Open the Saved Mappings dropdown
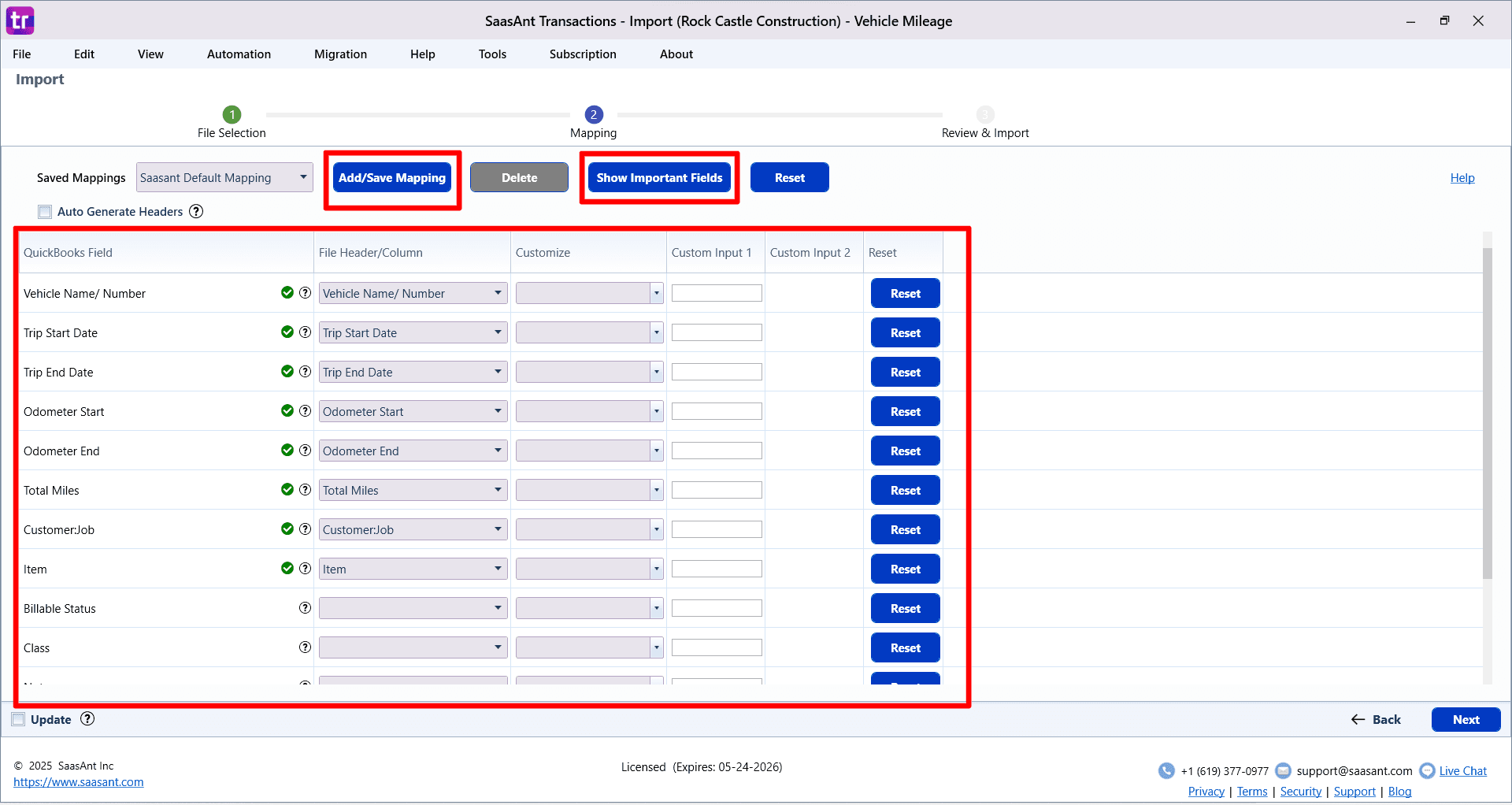Image resolution: width=1512 pixels, height=805 pixels. (224, 178)
